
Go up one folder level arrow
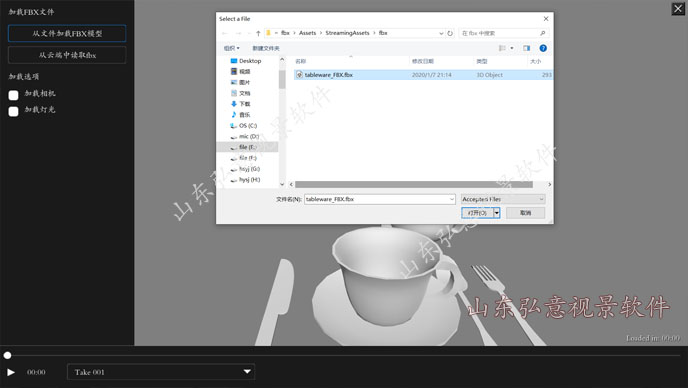click(258, 33)
